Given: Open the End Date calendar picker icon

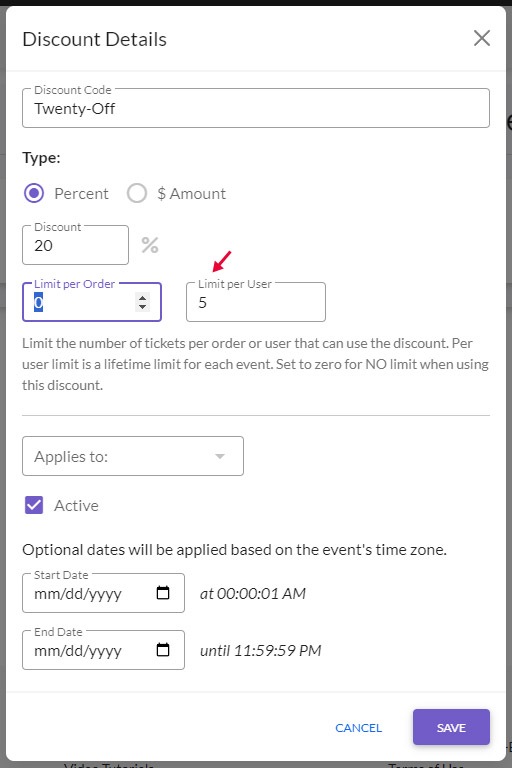Looking at the screenshot, I should tap(163, 650).
